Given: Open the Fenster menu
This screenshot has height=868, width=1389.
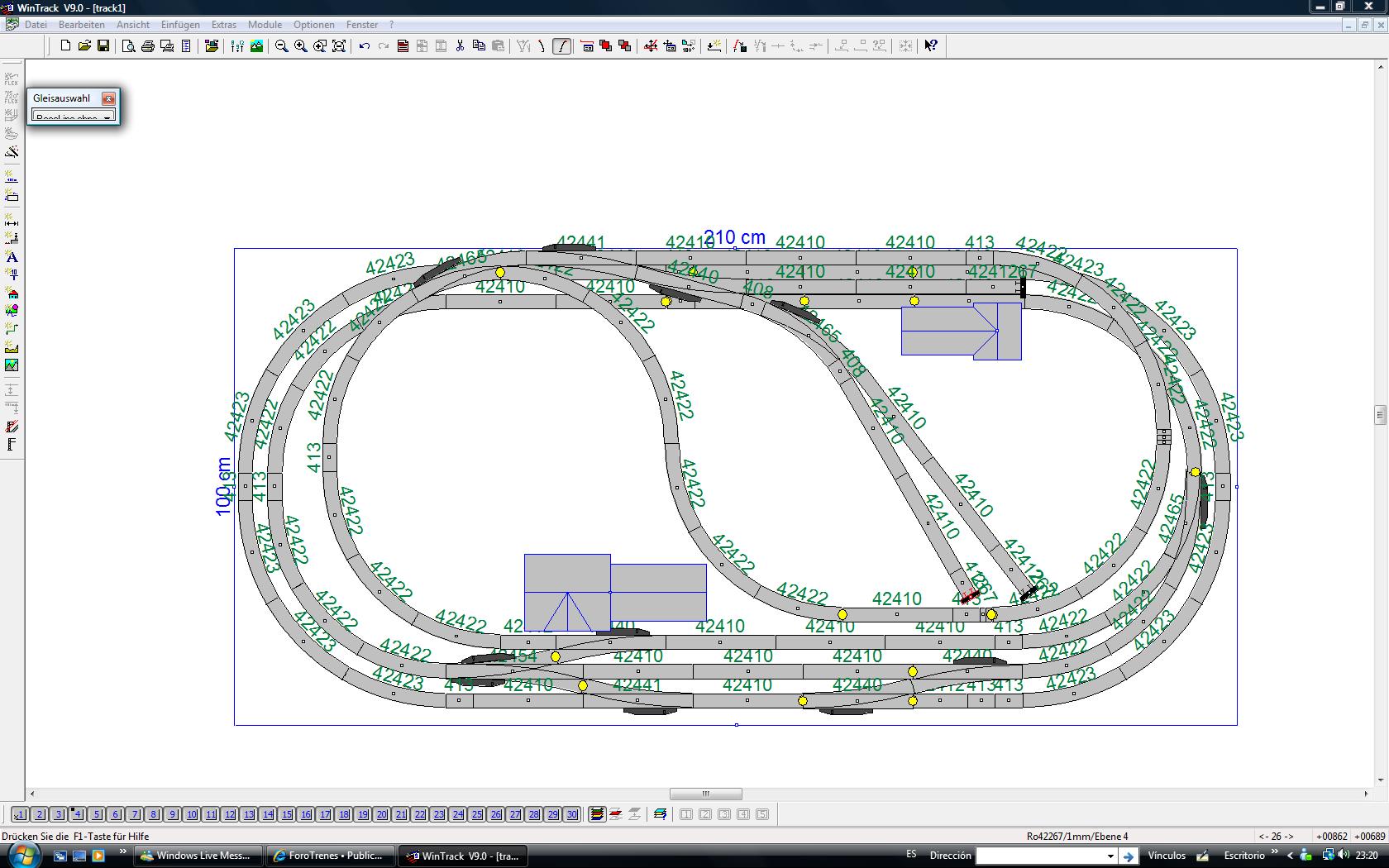Looking at the screenshot, I should click(x=362, y=25).
